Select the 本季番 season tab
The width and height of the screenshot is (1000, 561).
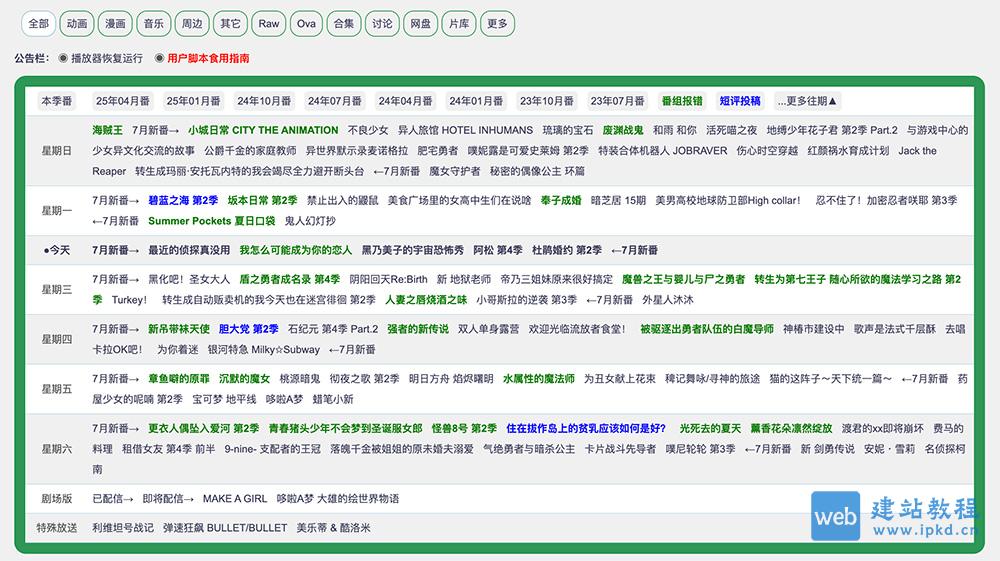(57, 101)
